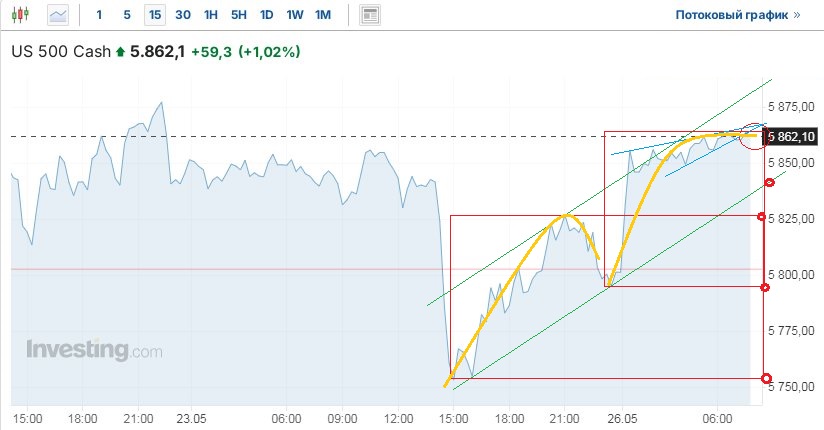The height and width of the screenshot is (430, 824).
Task: Open the Потоковый график link
Action: tap(738, 15)
